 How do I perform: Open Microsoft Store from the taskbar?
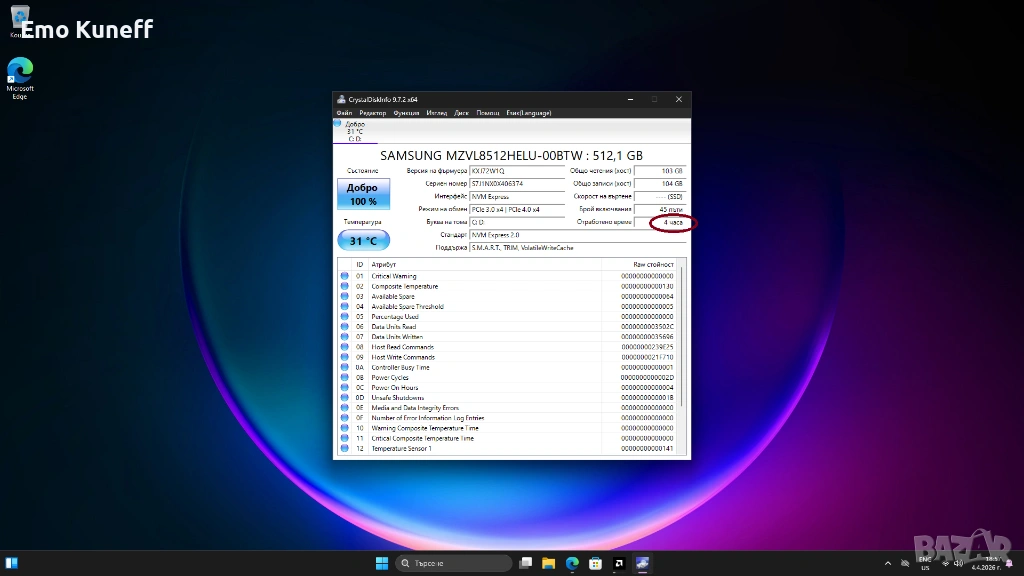pos(596,563)
